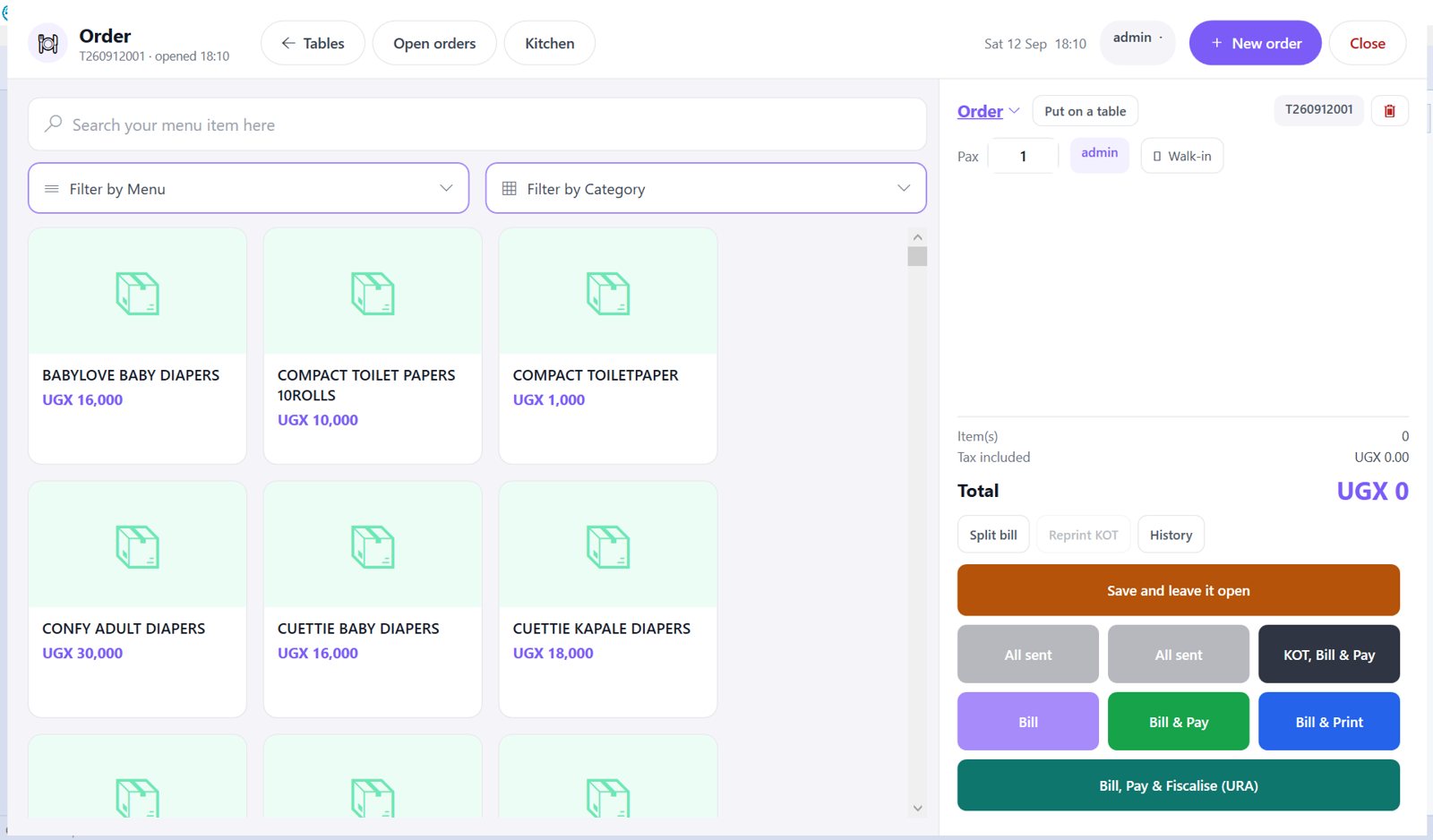Focus the Pax number field

[1023, 156]
